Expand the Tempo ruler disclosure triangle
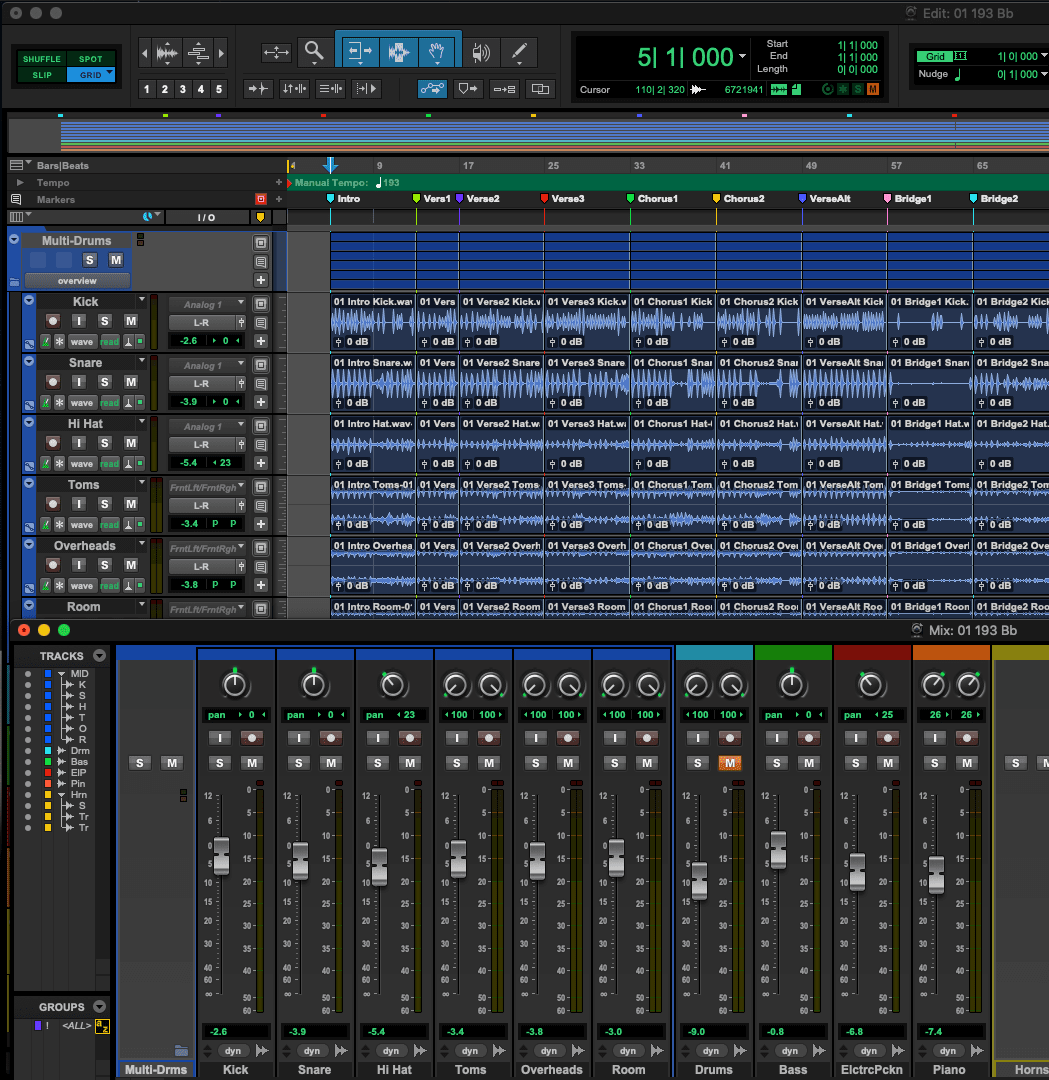This screenshot has height=1080, width=1049. tap(19, 183)
